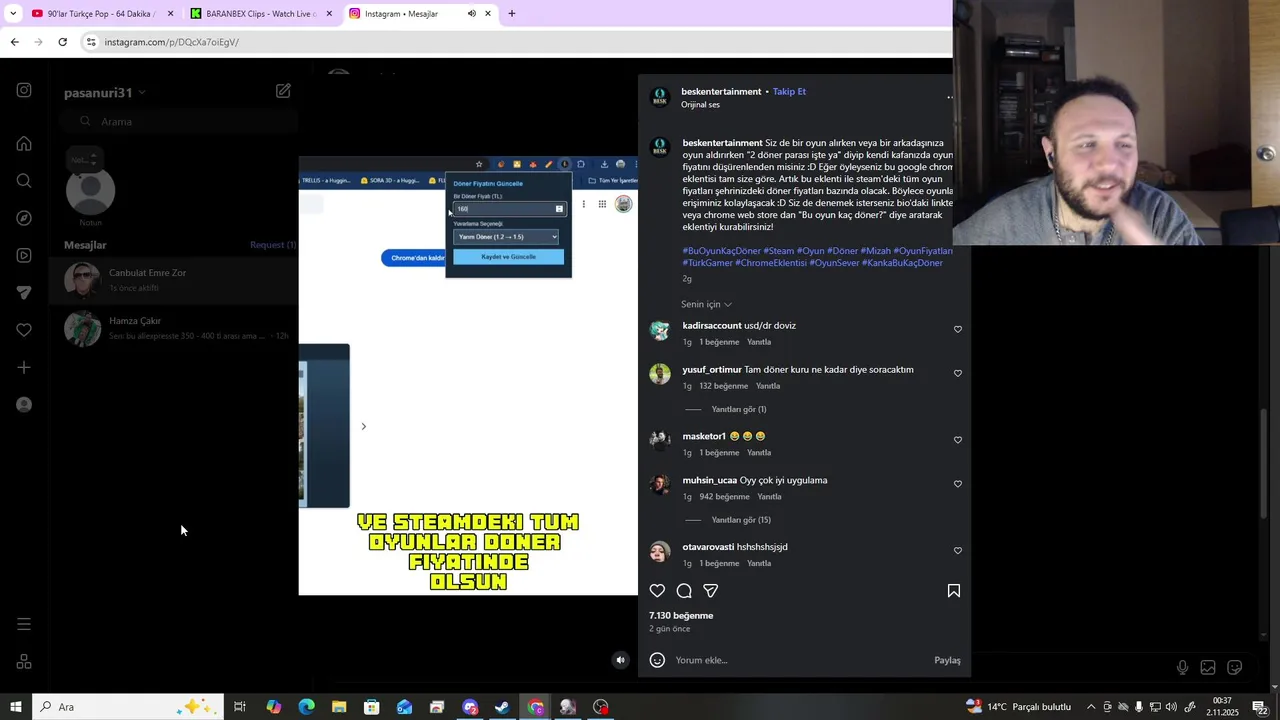Open the Windows Start menu

pyautogui.click(x=15, y=707)
